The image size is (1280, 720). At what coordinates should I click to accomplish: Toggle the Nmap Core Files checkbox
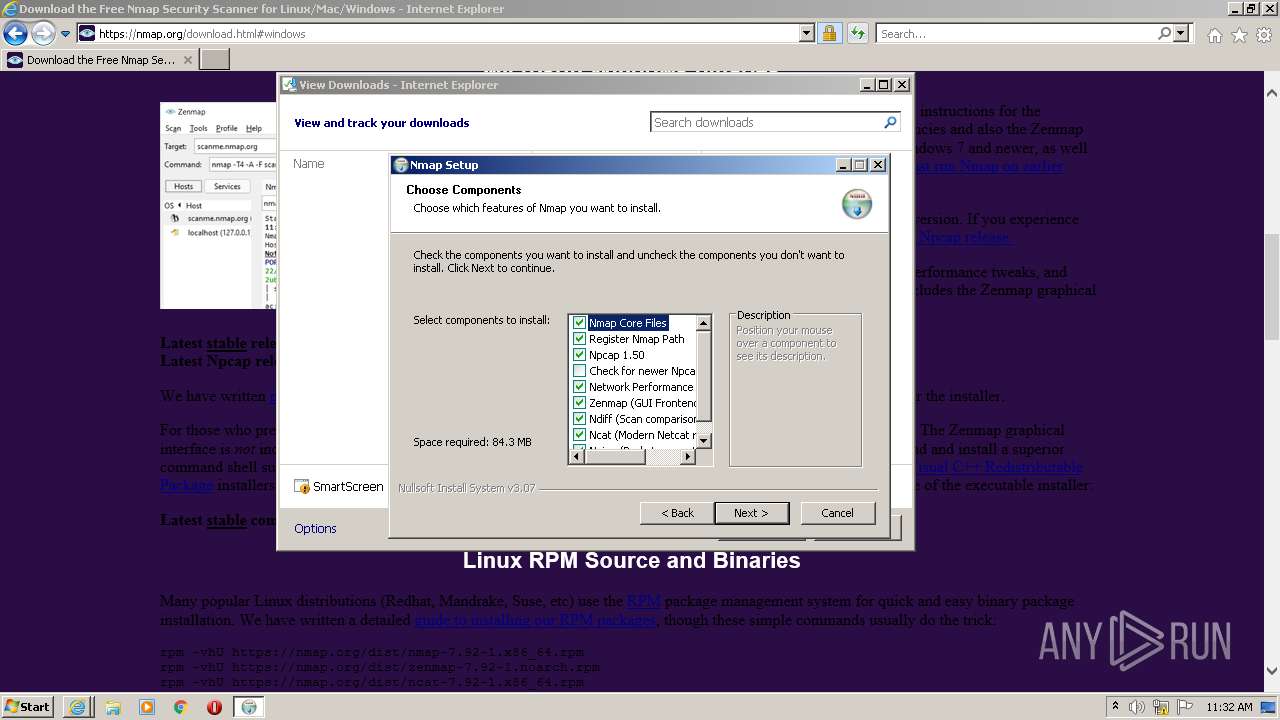click(579, 323)
